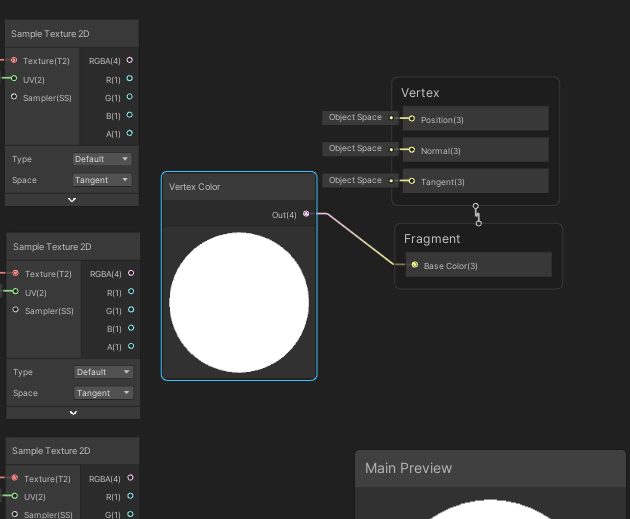The width and height of the screenshot is (630, 519).
Task: Select the Vertex Color node title
Action: [x=194, y=187]
